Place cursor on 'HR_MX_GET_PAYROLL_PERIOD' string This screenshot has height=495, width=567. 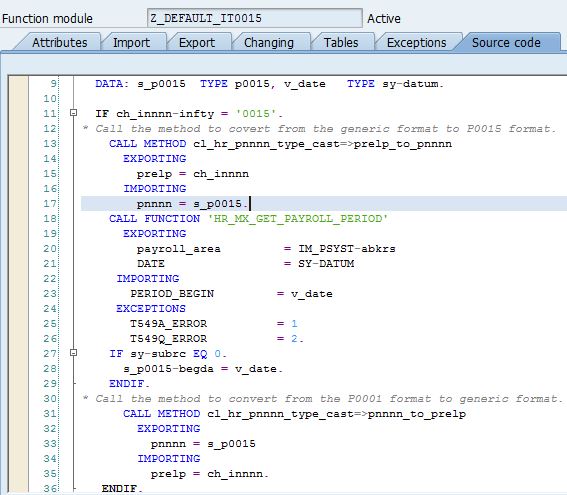(x=298, y=219)
